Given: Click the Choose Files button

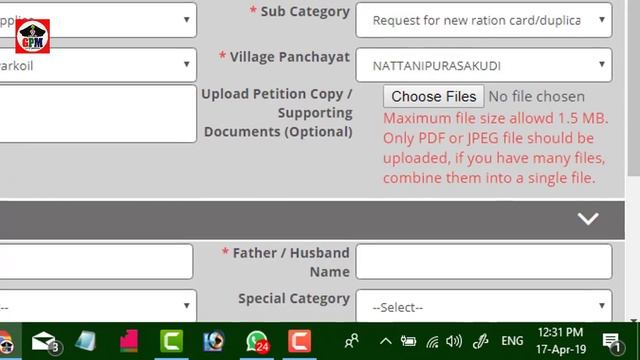Looking at the screenshot, I should pos(433,97).
